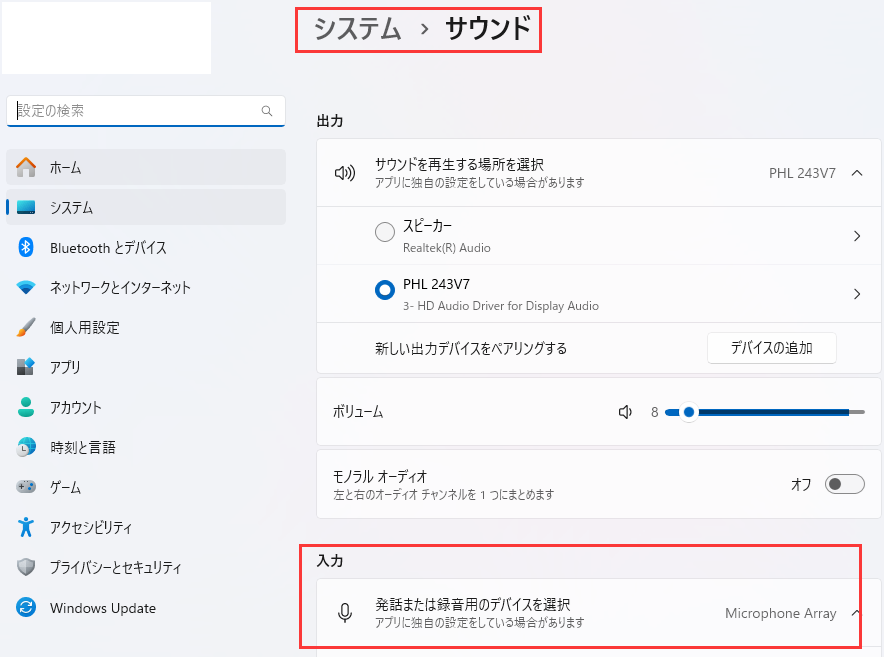Screen dimensions: 884x657
Task: Click the デバイスの追加 button
Action: coord(771,347)
